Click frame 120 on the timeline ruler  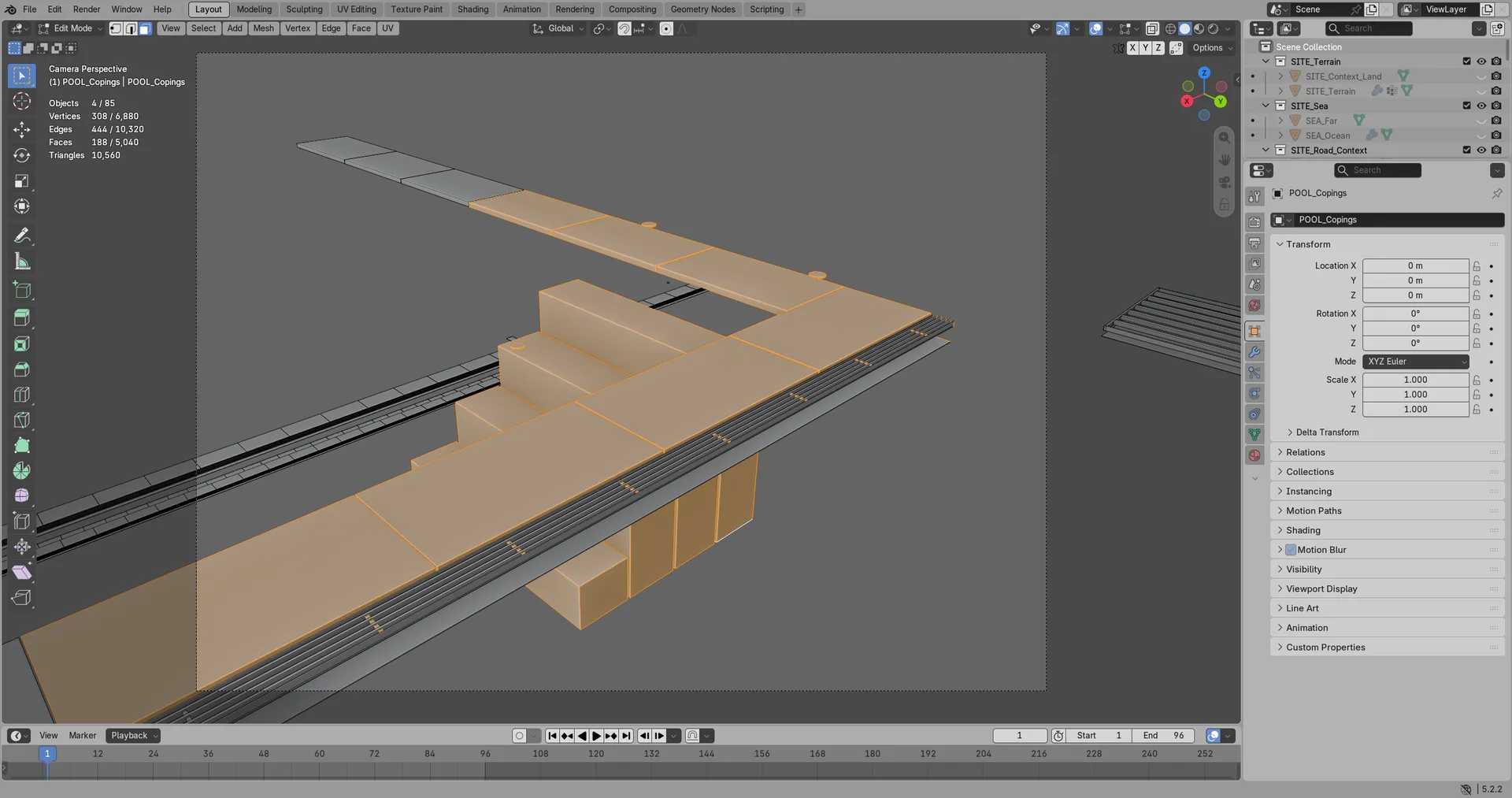tap(596, 754)
